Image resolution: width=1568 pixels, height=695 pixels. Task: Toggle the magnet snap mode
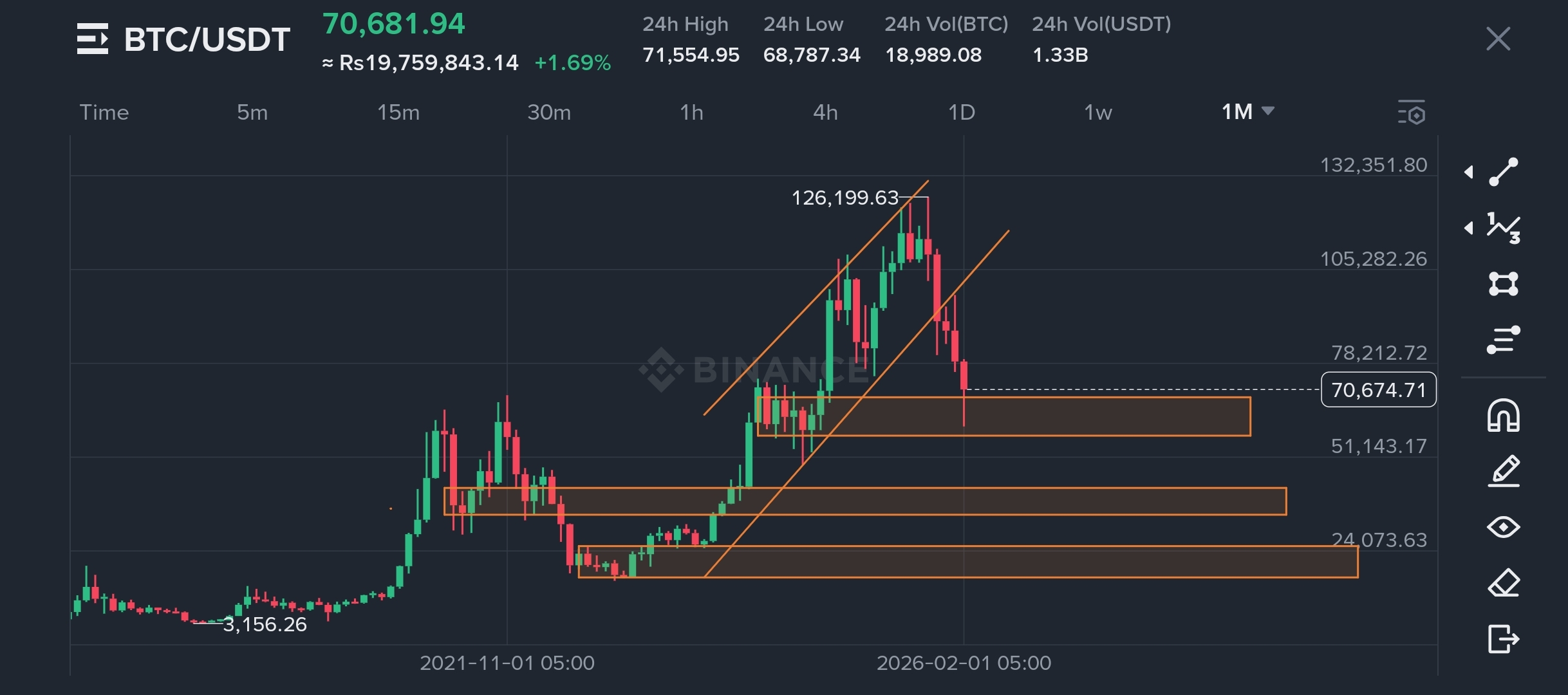1504,415
